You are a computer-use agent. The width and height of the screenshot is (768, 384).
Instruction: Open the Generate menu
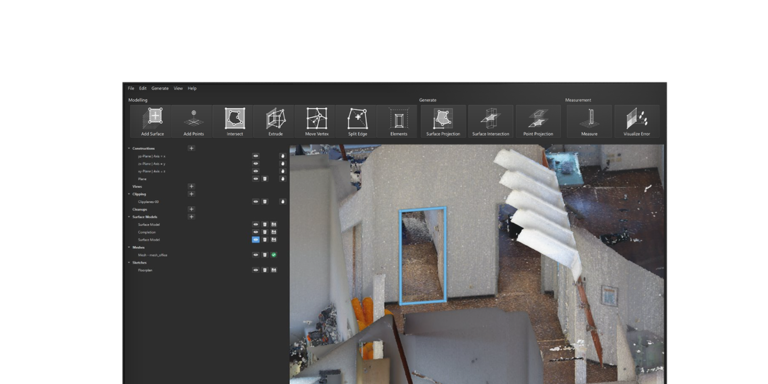coord(160,89)
